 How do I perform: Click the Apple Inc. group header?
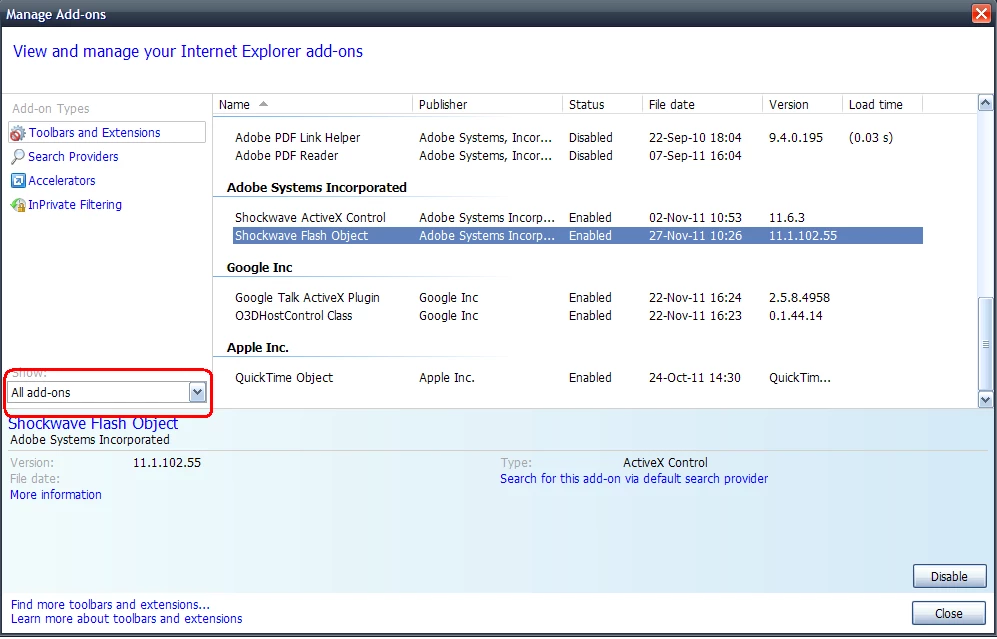pos(258,348)
